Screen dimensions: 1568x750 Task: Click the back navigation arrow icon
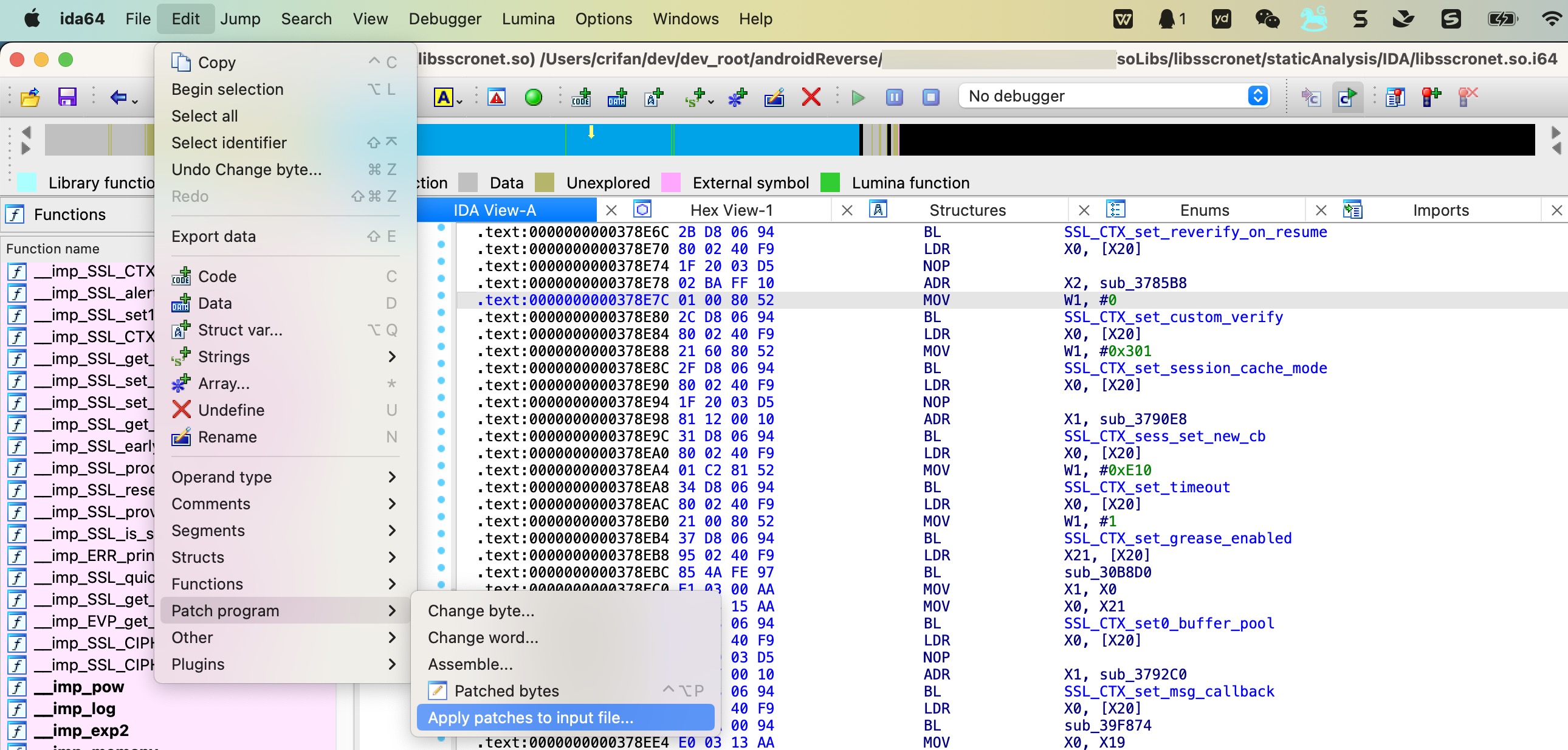pos(118,97)
